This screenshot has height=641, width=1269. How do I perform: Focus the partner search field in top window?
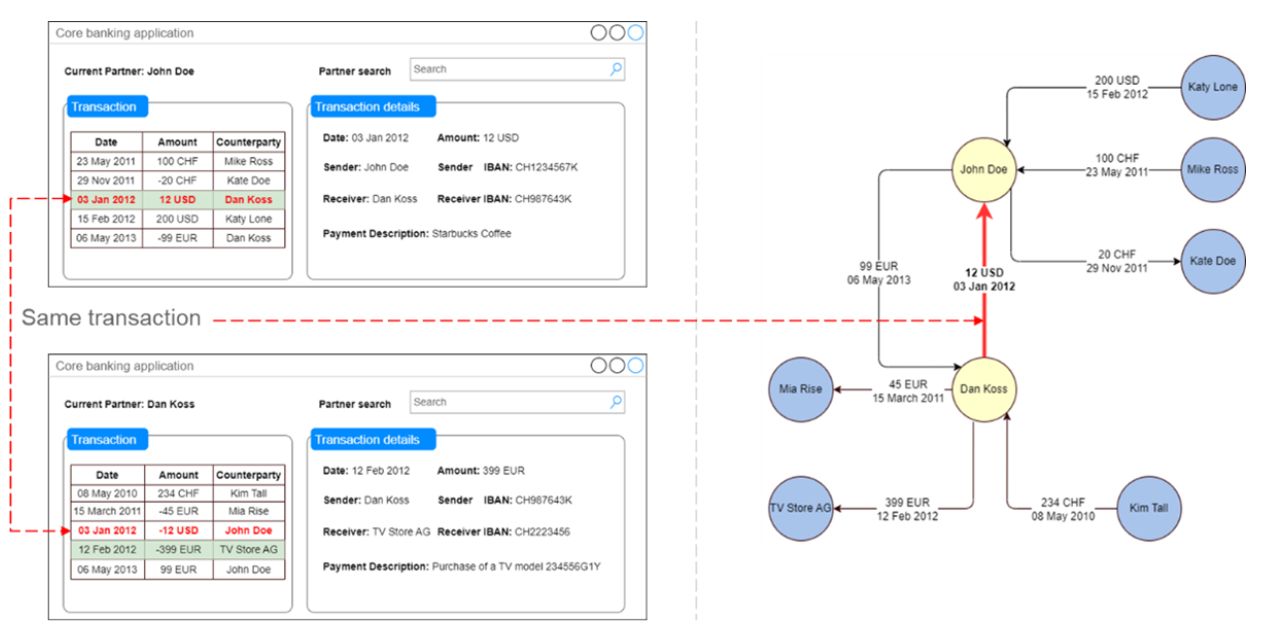pos(508,69)
